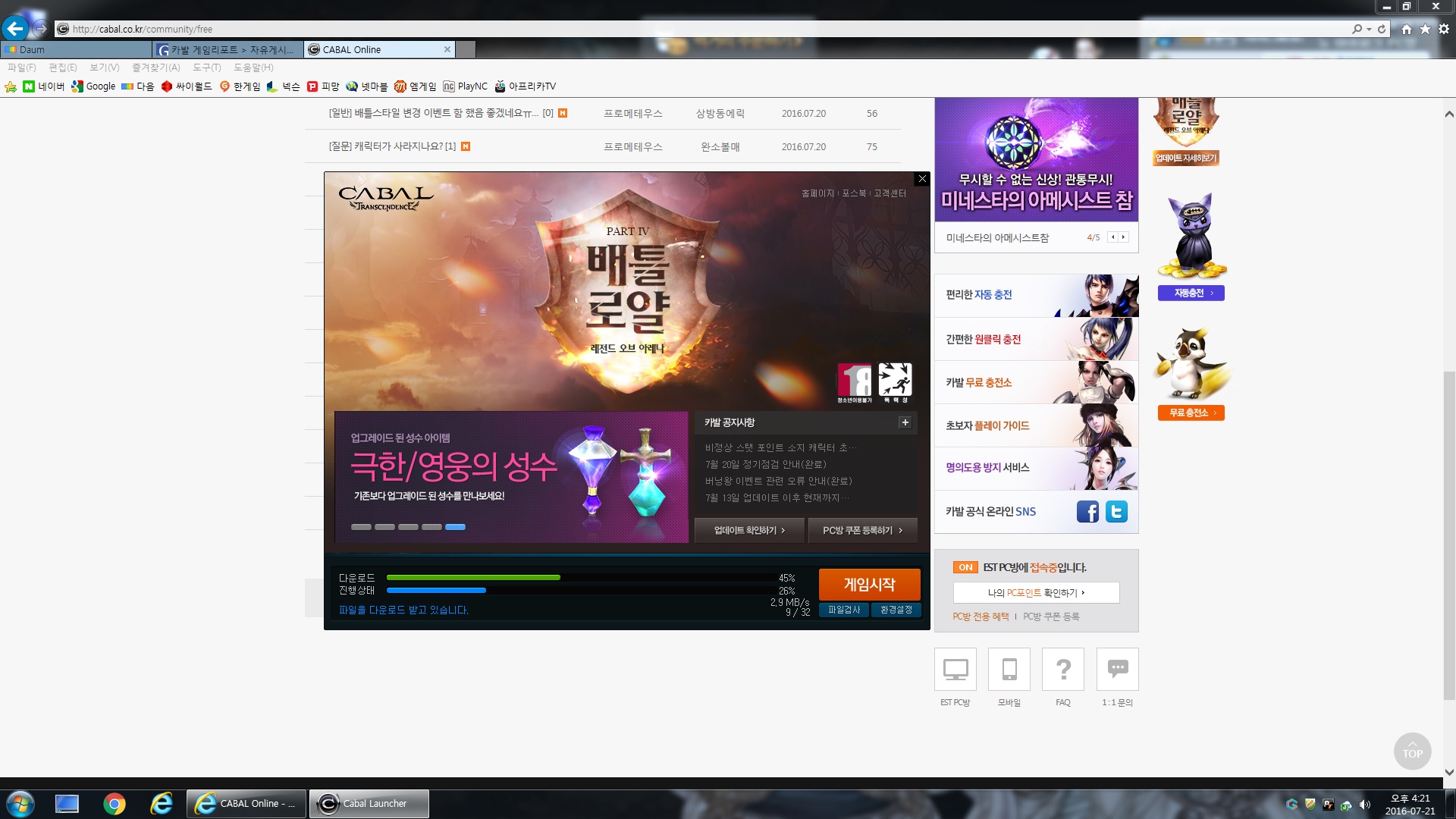1456x819 pixels.
Task: Click the volume icon in system tray
Action: pos(1365,805)
